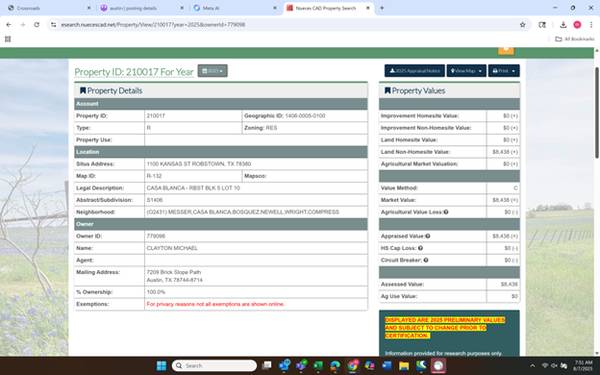Bookmark this page with the star icon

[522, 24]
